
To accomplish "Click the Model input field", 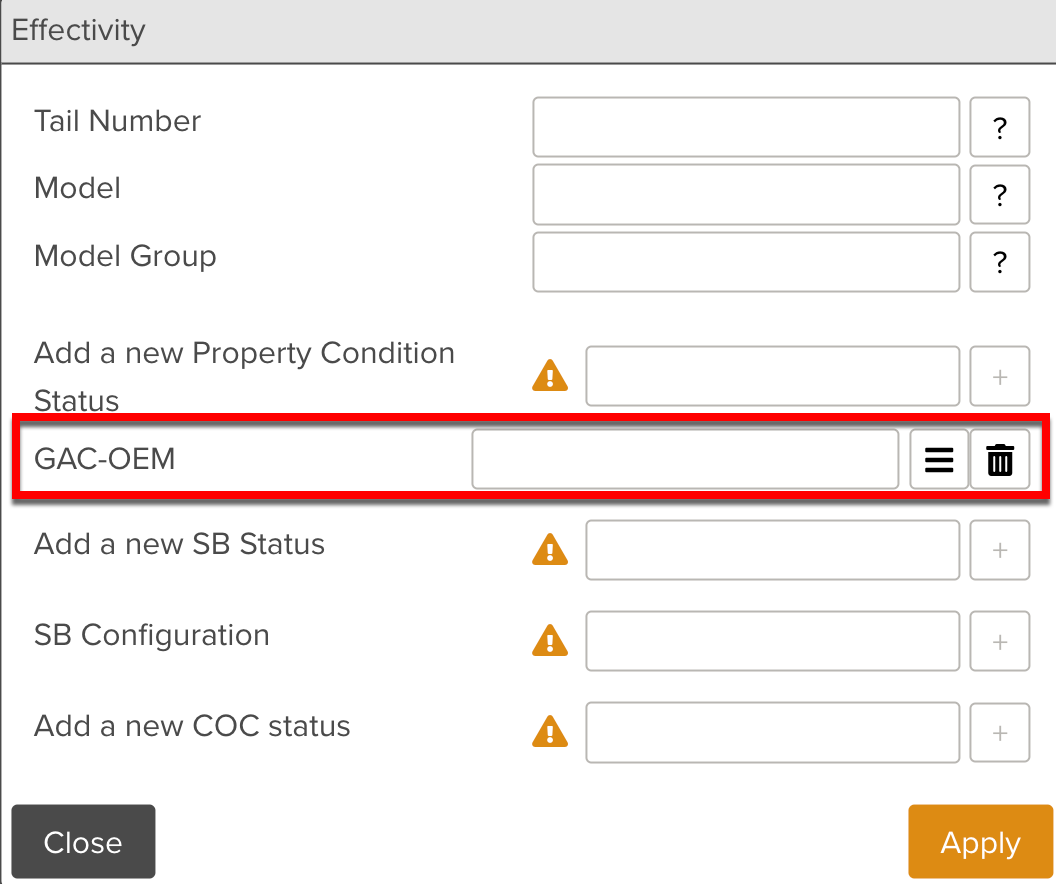I will coord(745,194).
